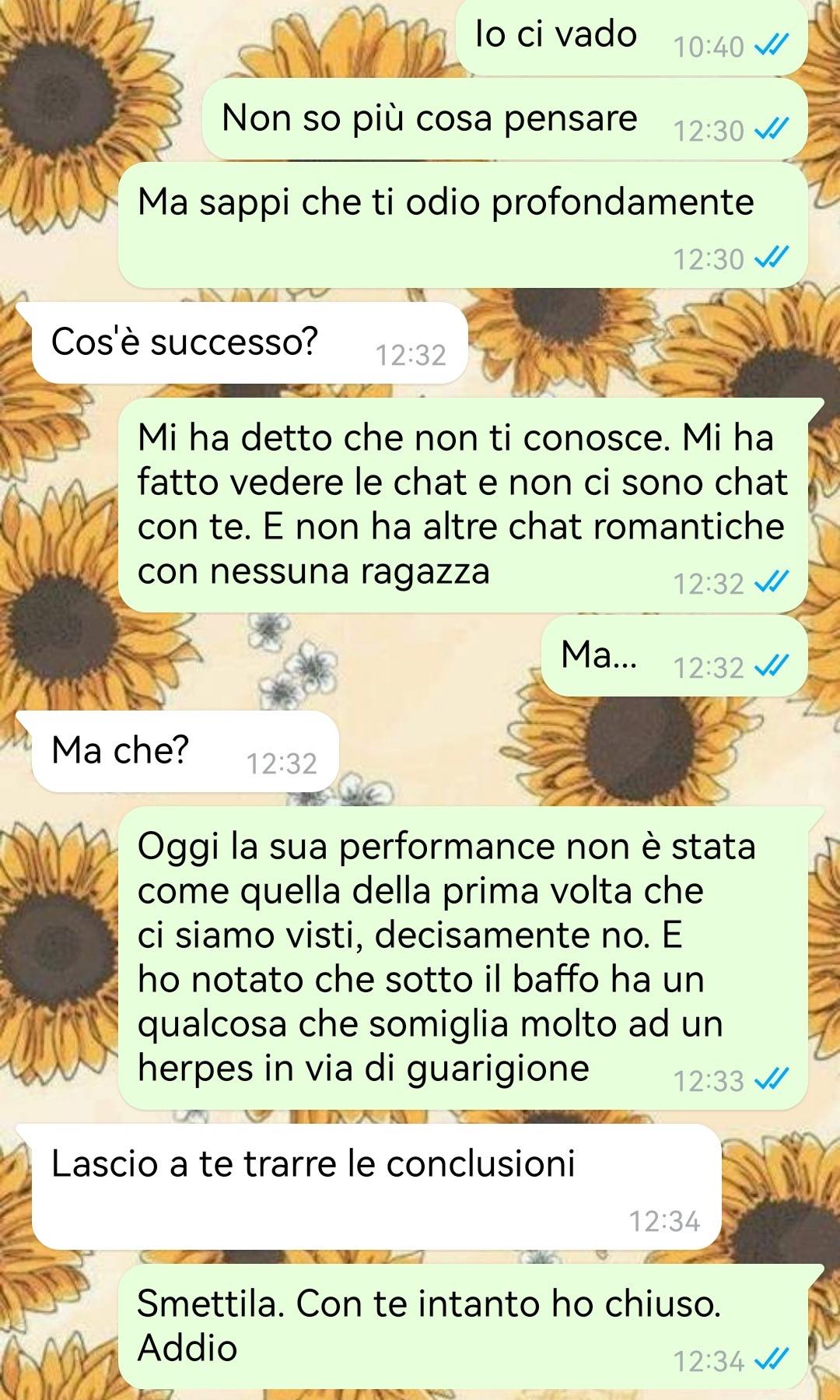The height and width of the screenshot is (1400, 840).
Task: Tap the "Ma sappi che ti odio profondamente" message
Action: (x=463, y=225)
